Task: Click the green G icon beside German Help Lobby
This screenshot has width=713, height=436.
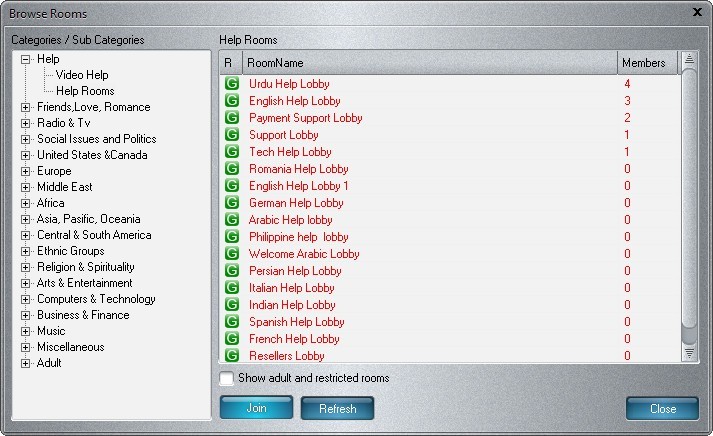Action: click(232, 203)
